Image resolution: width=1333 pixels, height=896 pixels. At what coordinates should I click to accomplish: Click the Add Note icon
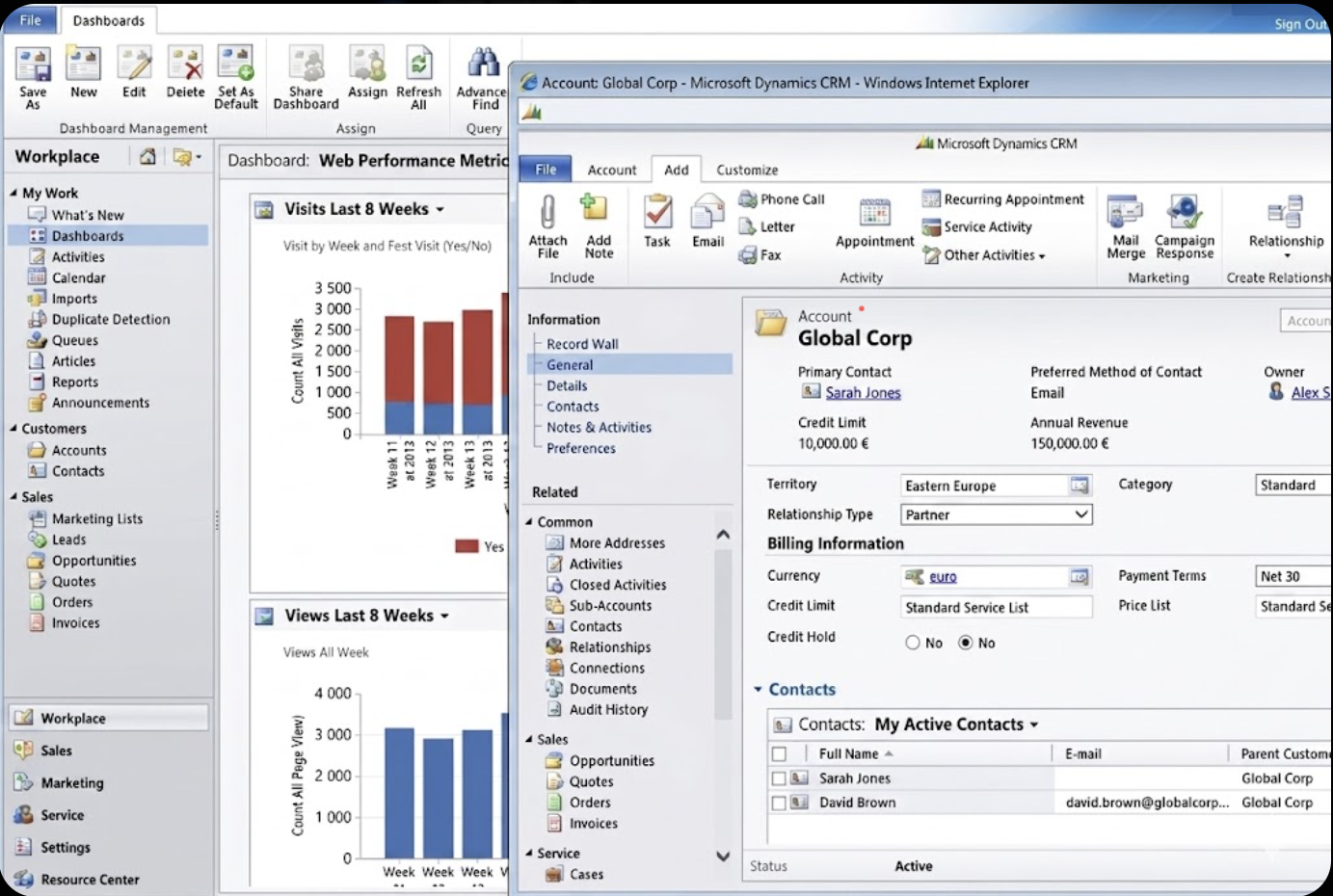(594, 209)
